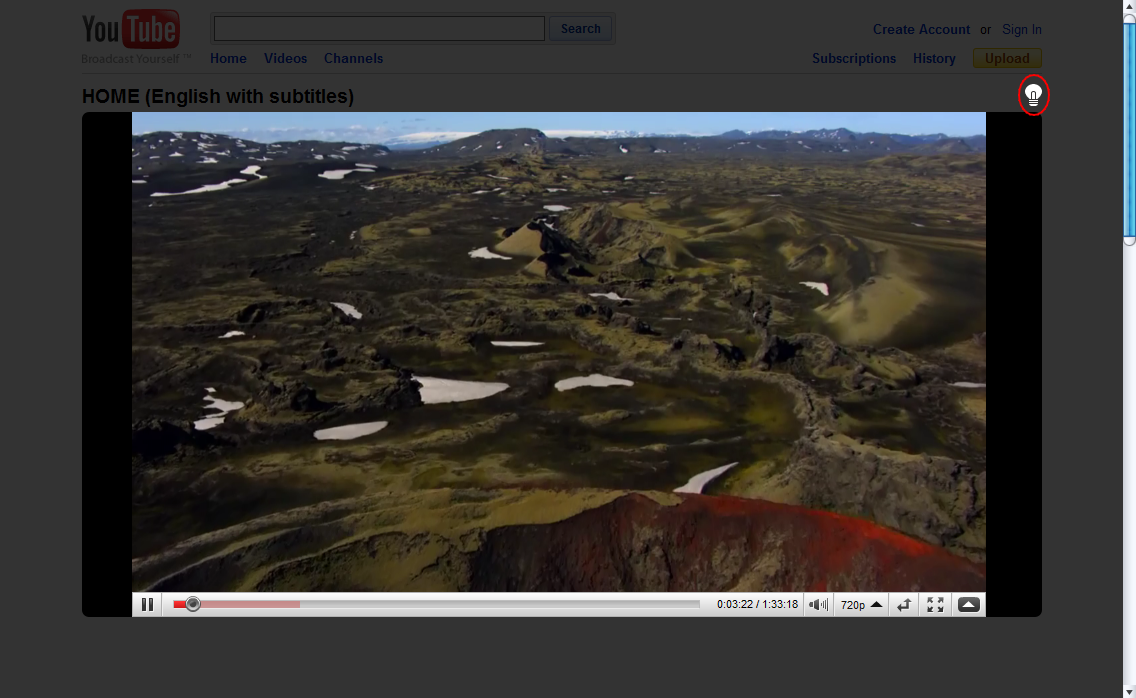The width and height of the screenshot is (1136, 698).
Task: Click the YouTube logo
Action: (130, 29)
